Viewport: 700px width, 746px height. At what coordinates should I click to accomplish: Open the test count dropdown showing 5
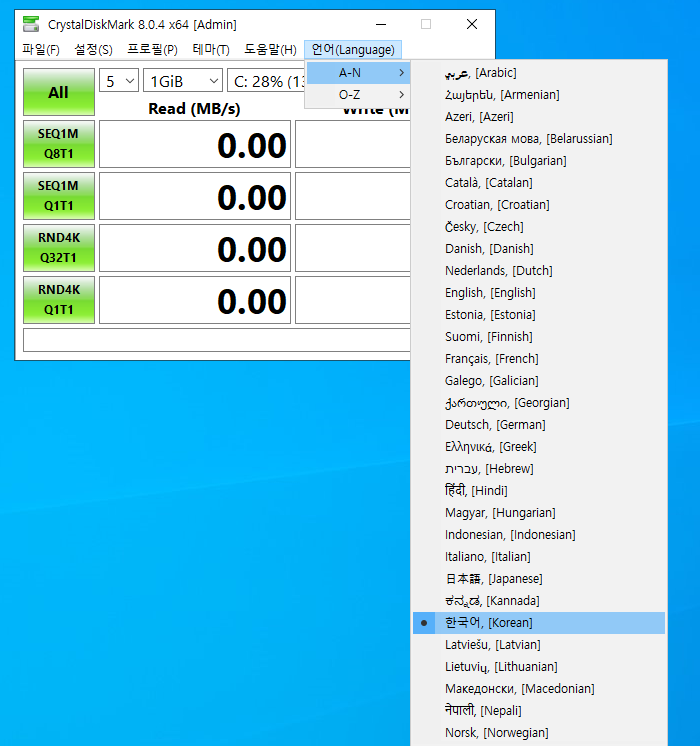[x=119, y=81]
